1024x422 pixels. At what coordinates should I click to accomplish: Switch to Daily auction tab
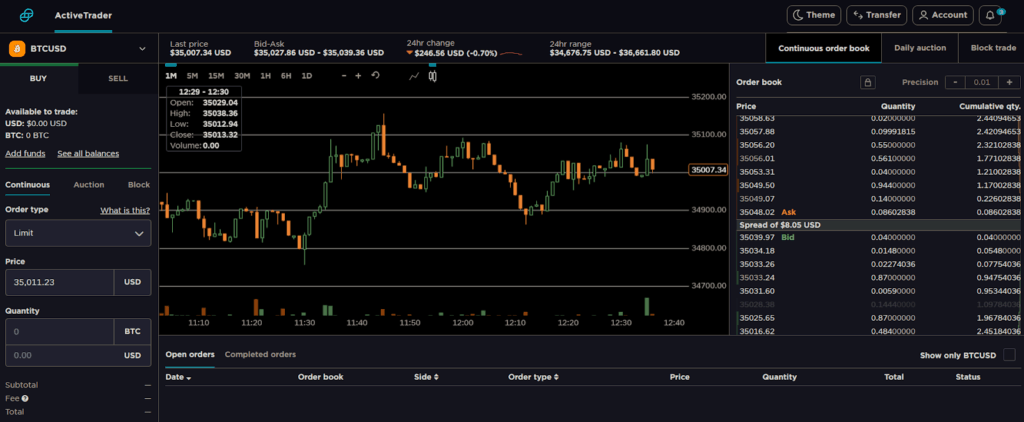pyautogui.click(x=920, y=48)
